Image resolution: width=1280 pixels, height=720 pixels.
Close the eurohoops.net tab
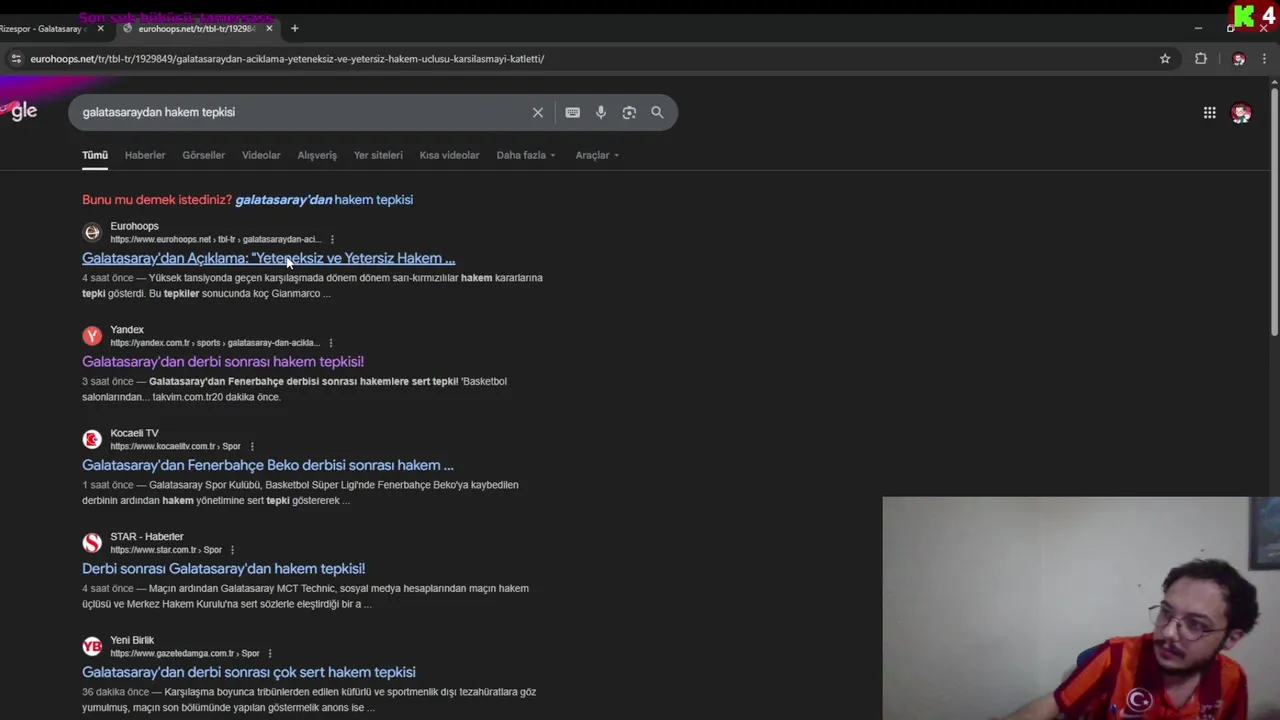point(269,28)
